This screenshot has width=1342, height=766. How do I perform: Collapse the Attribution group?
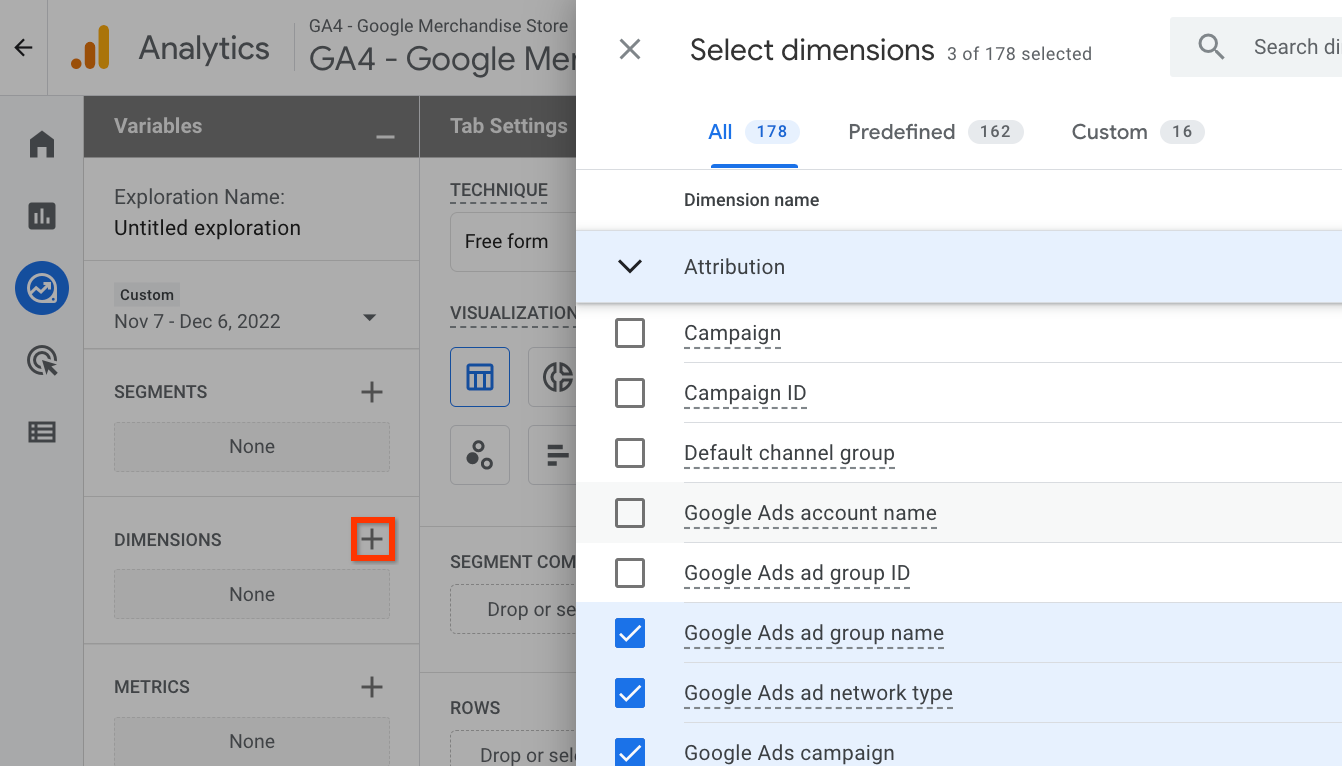[630, 267]
